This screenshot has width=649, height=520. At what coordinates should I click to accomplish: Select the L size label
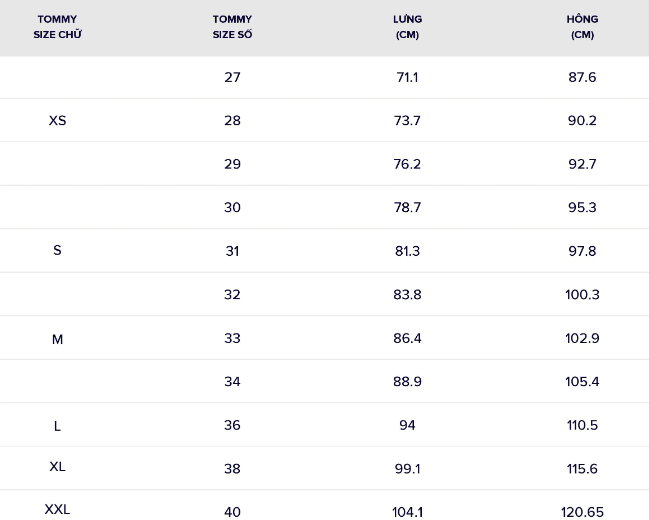tap(57, 426)
